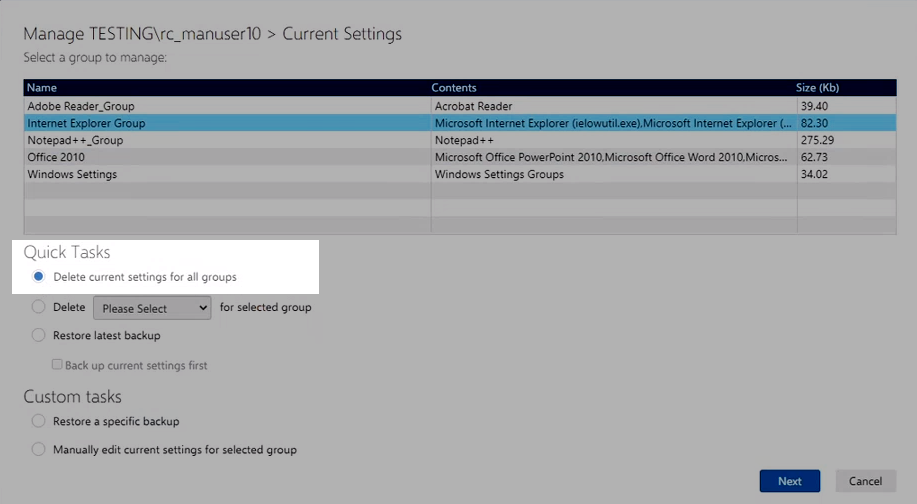The height and width of the screenshot is (504, 917).
Task: Sort groups by the Contents column header
Action: click(x=455, y=88)
